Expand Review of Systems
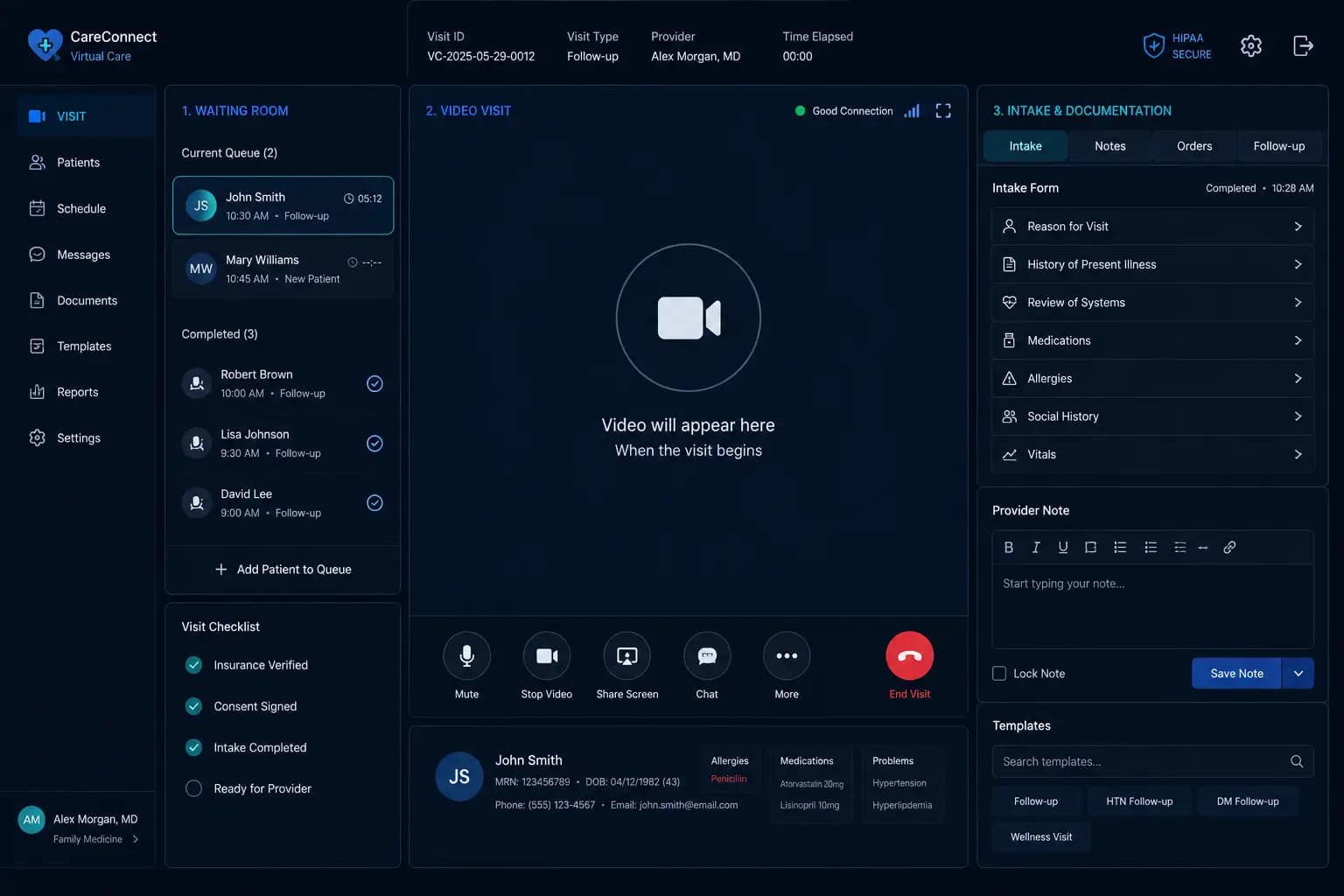 coord(1152,303)
